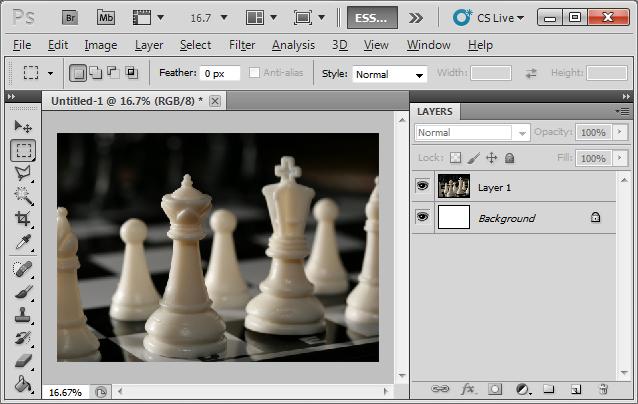Delete layer using the trash icon
Viewport: 638px width, 404px height.
[x=602, y=388]
